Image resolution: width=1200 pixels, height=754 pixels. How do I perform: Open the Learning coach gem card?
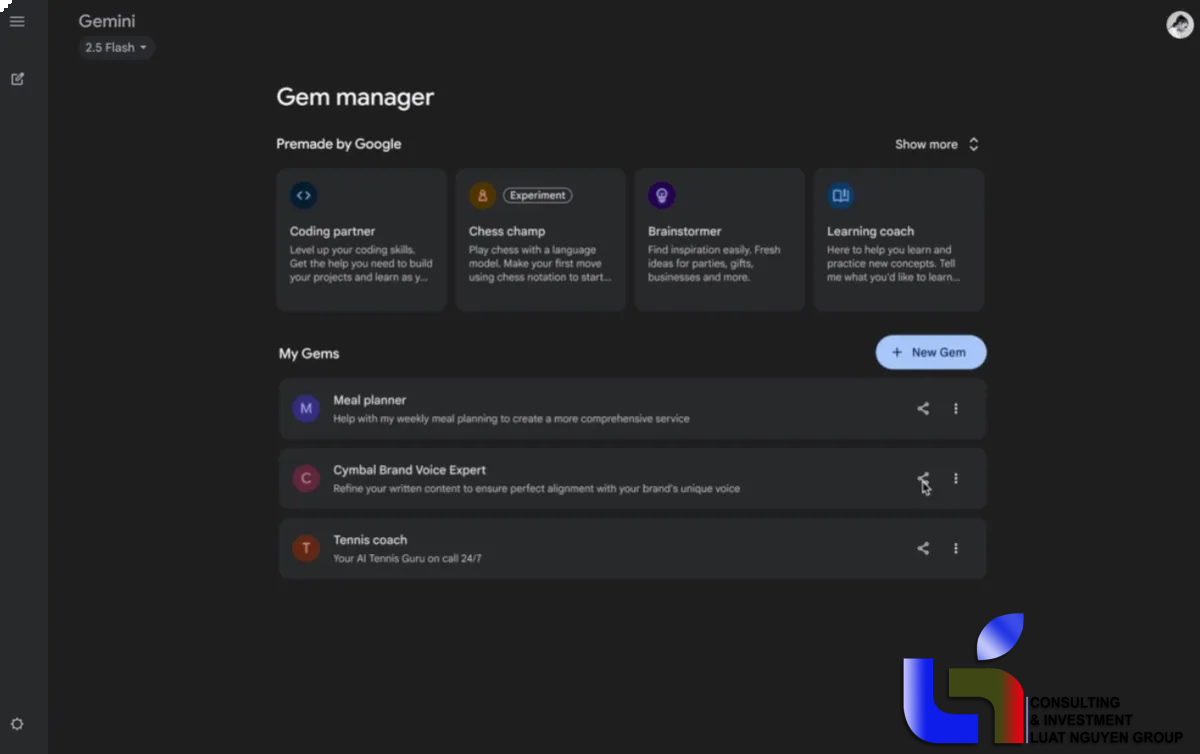pos(898,240)
